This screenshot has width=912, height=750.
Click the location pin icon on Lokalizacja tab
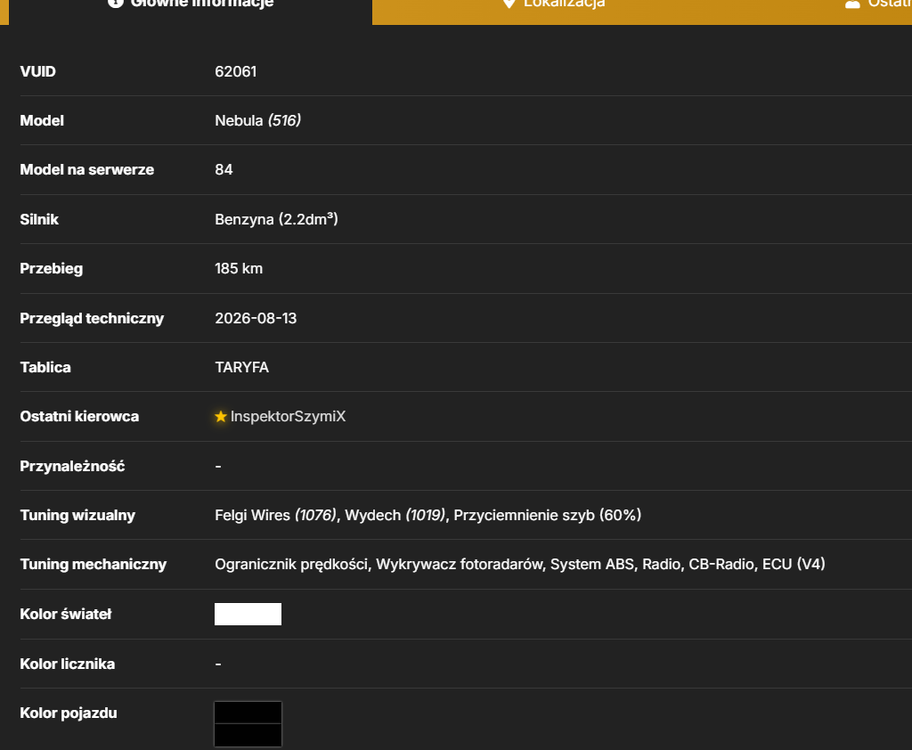(x=509, y=3)
